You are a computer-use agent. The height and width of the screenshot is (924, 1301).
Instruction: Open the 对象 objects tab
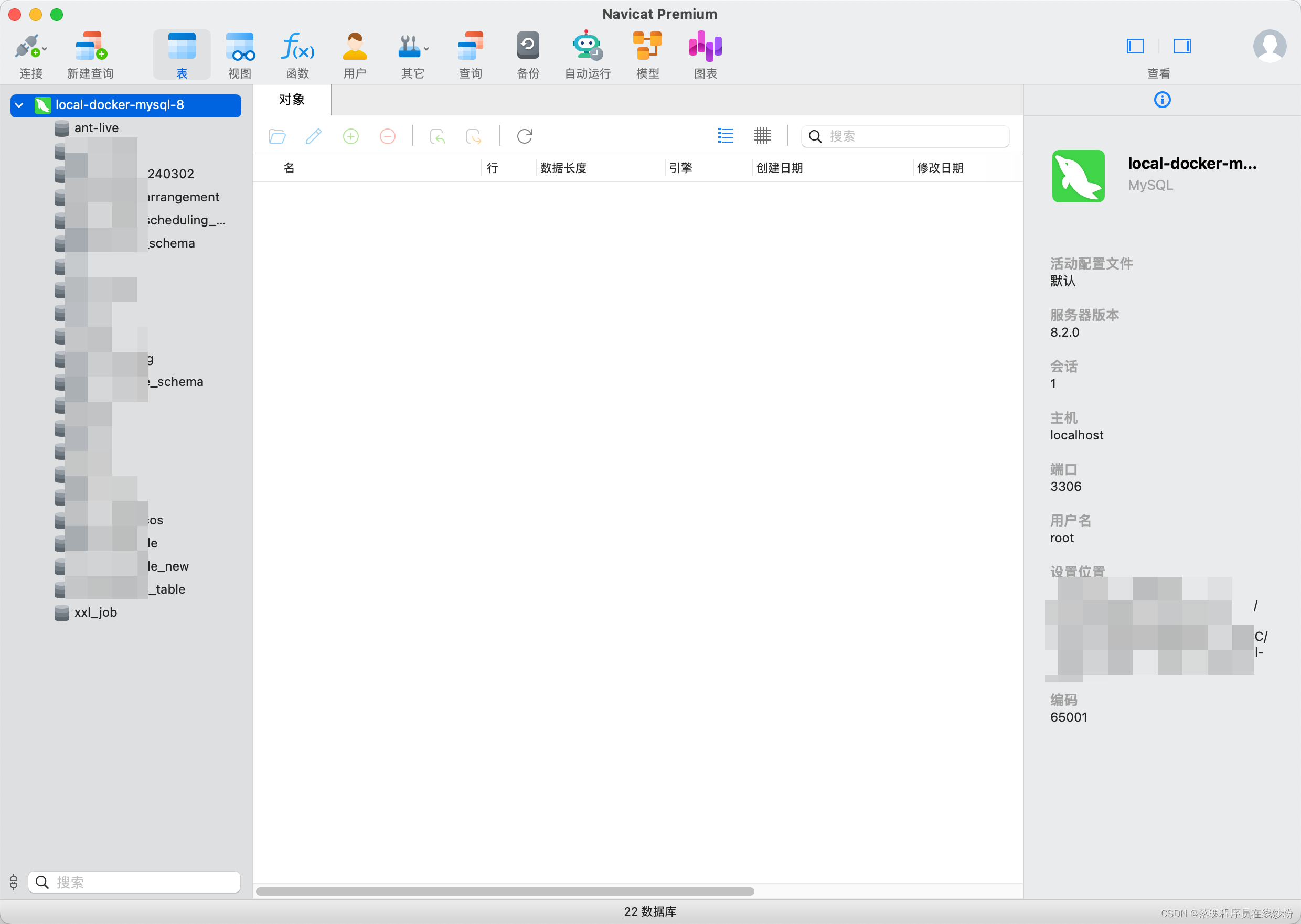tap(292, 100)
